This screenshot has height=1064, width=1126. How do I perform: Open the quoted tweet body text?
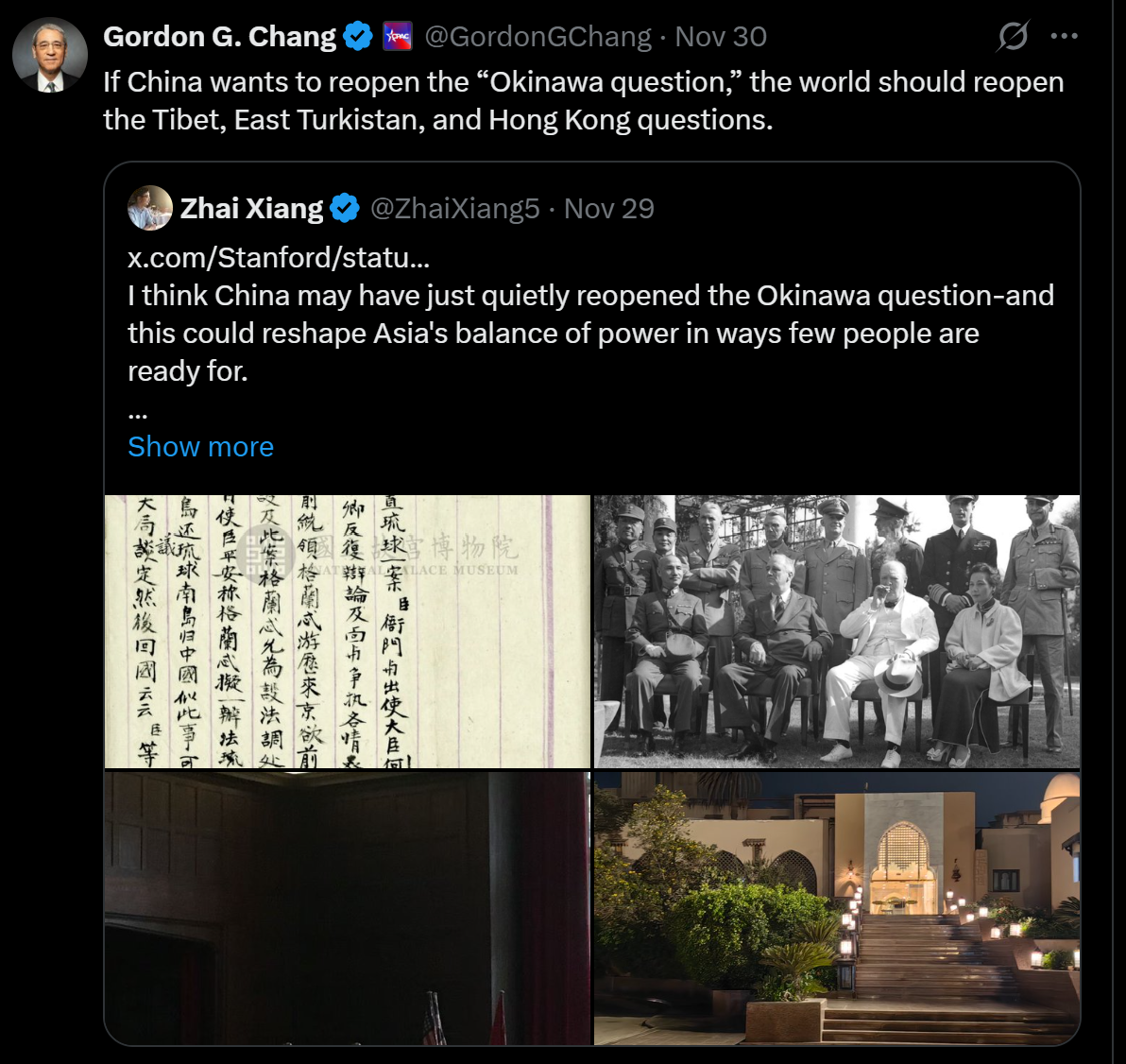point(590,334)
